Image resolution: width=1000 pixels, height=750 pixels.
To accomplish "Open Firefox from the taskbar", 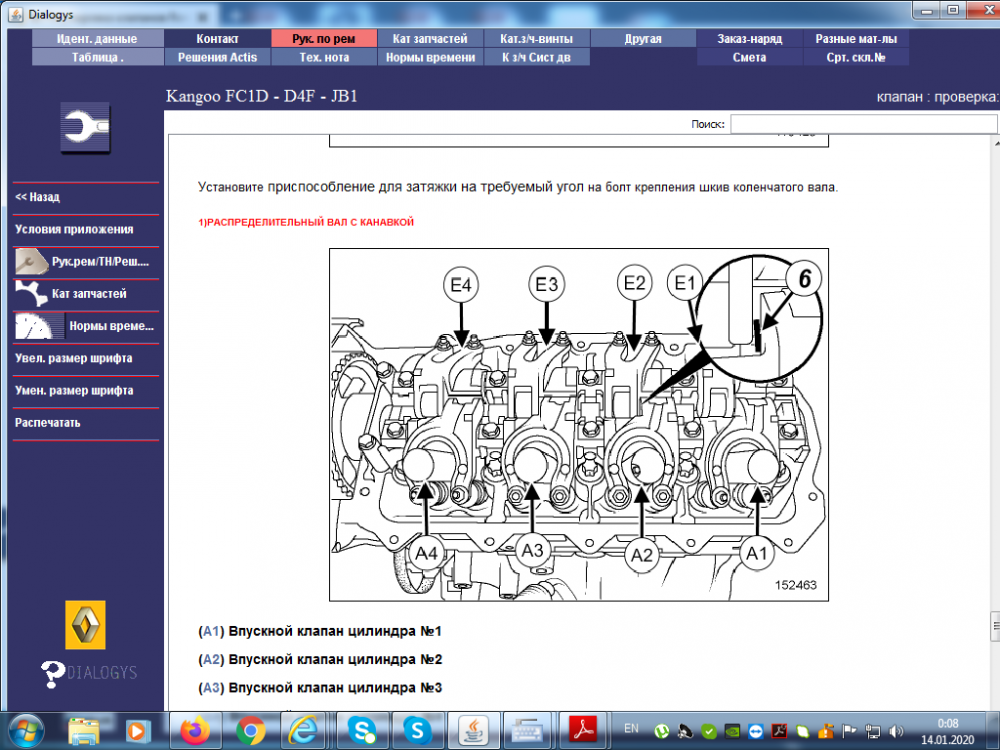I will pos(195,730).
